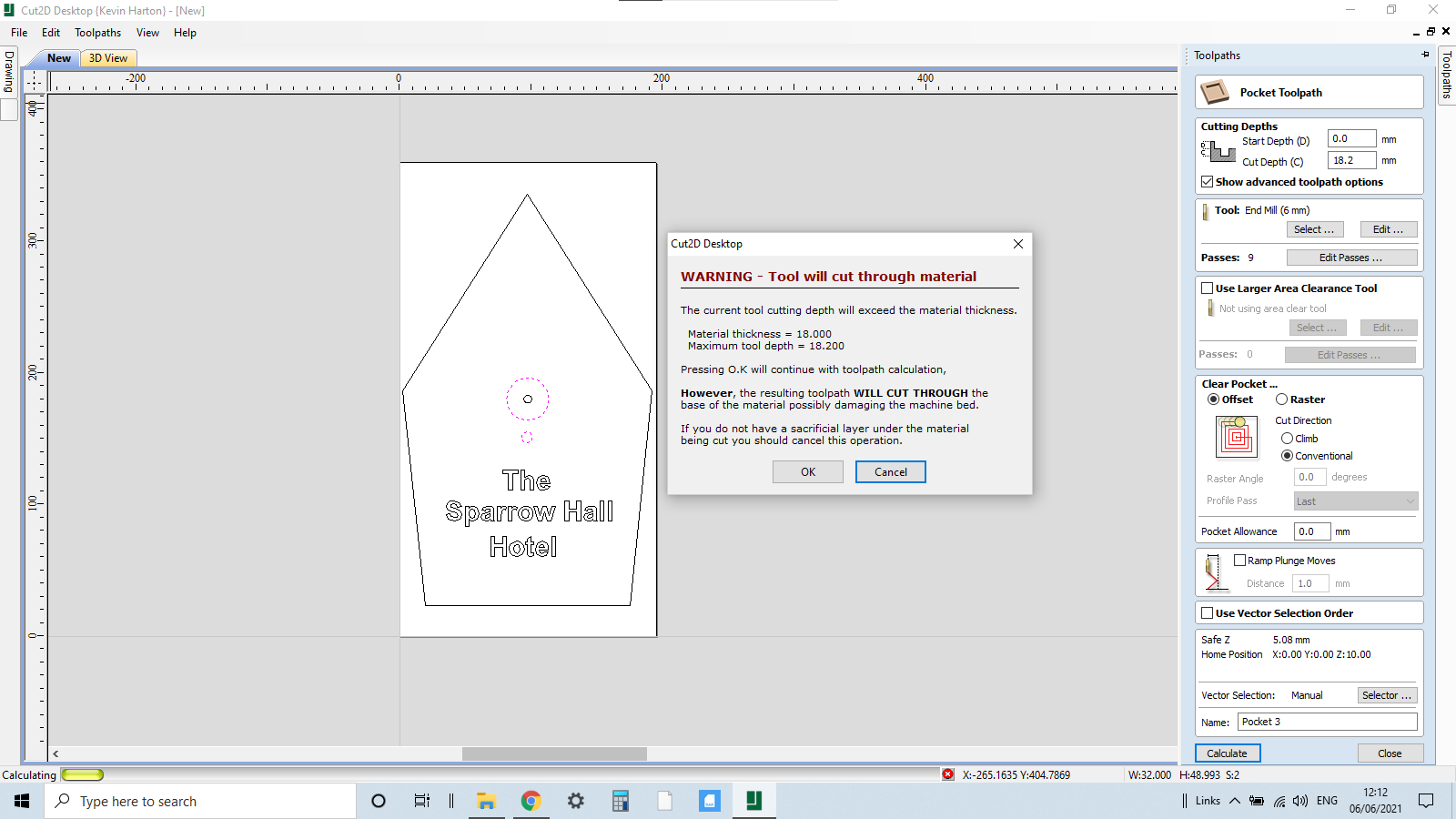Click the Ramp Plunge Moves ramp icon
Screen dimensions: 1456x819
(x=1215, y=572)
